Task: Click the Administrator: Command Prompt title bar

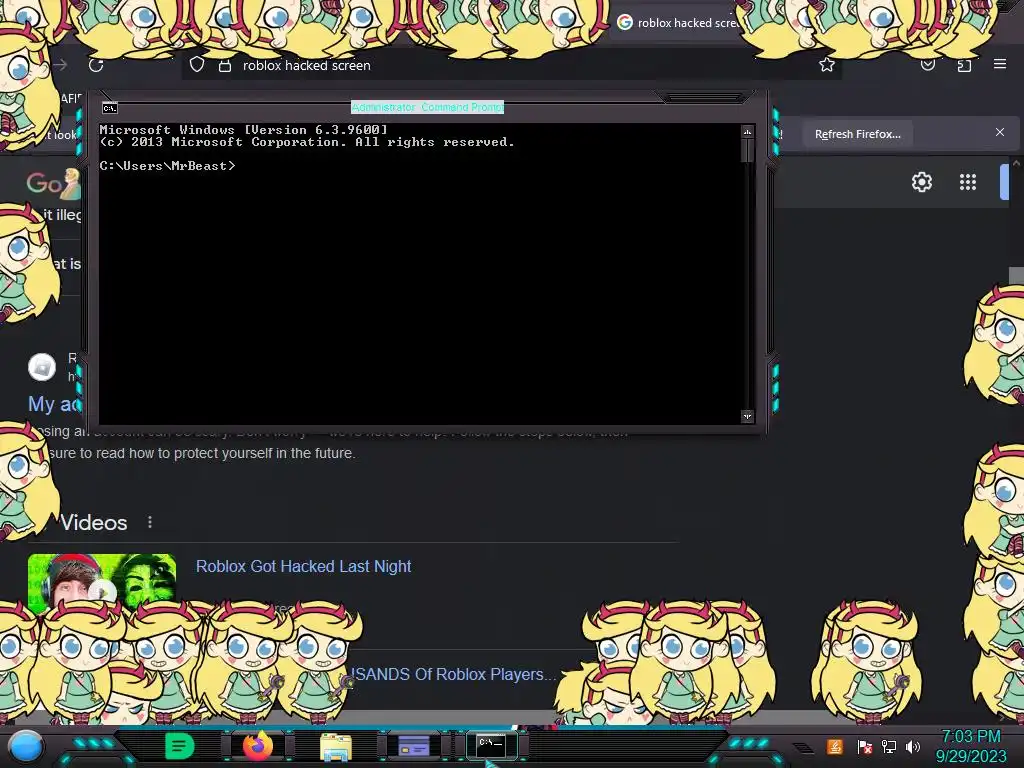Action: pyautogui.click(x=427, y=107)
